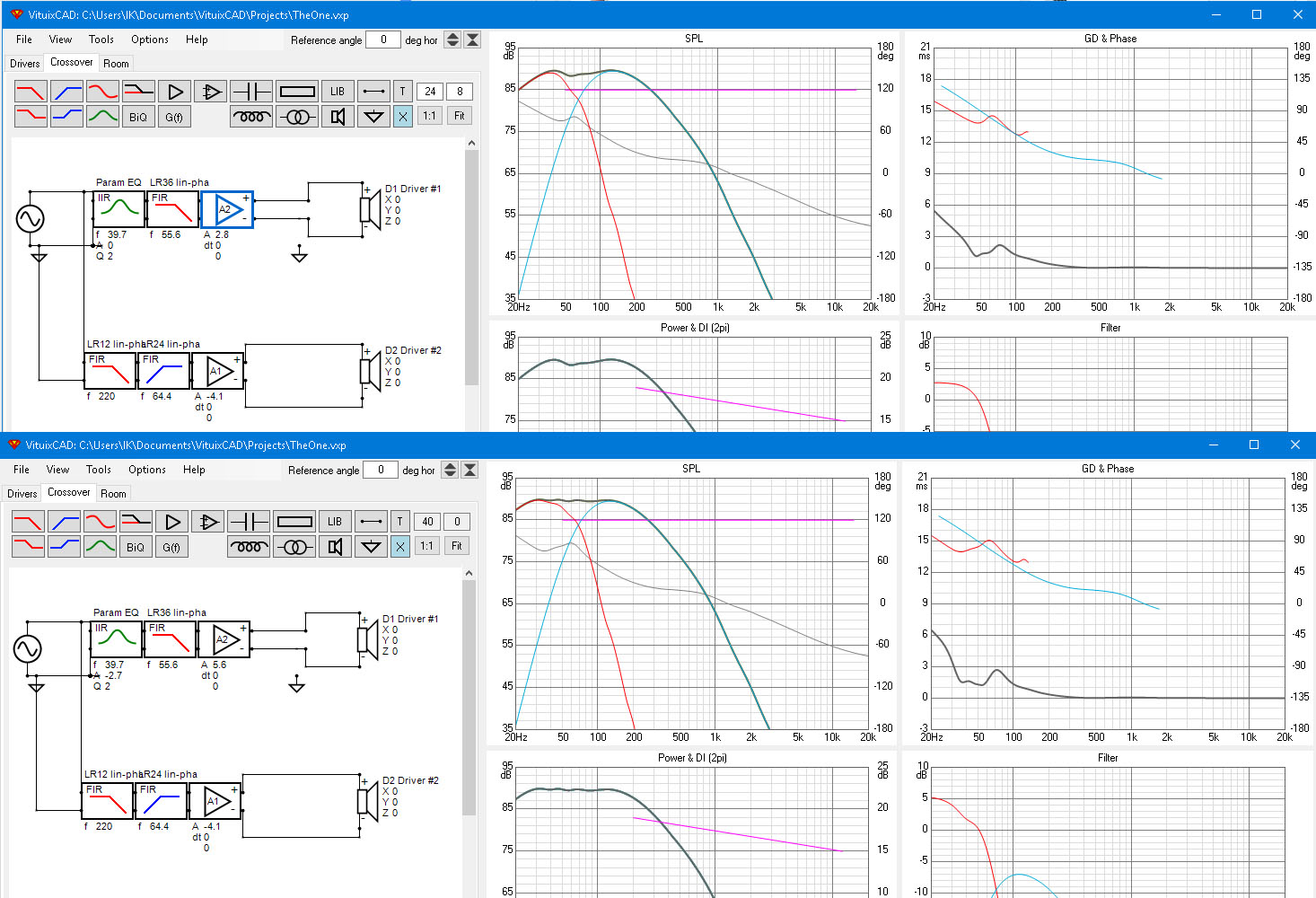Image resolution: width=1316 pixels, height=898 pixels.
Task: Click LIB button in upper window
Action: (338, 91)
